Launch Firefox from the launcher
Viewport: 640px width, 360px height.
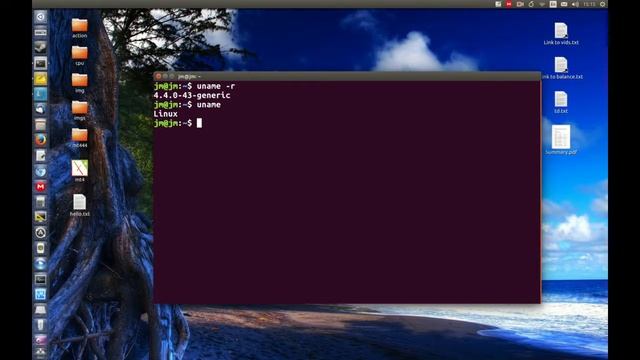(x=40, y=140)
